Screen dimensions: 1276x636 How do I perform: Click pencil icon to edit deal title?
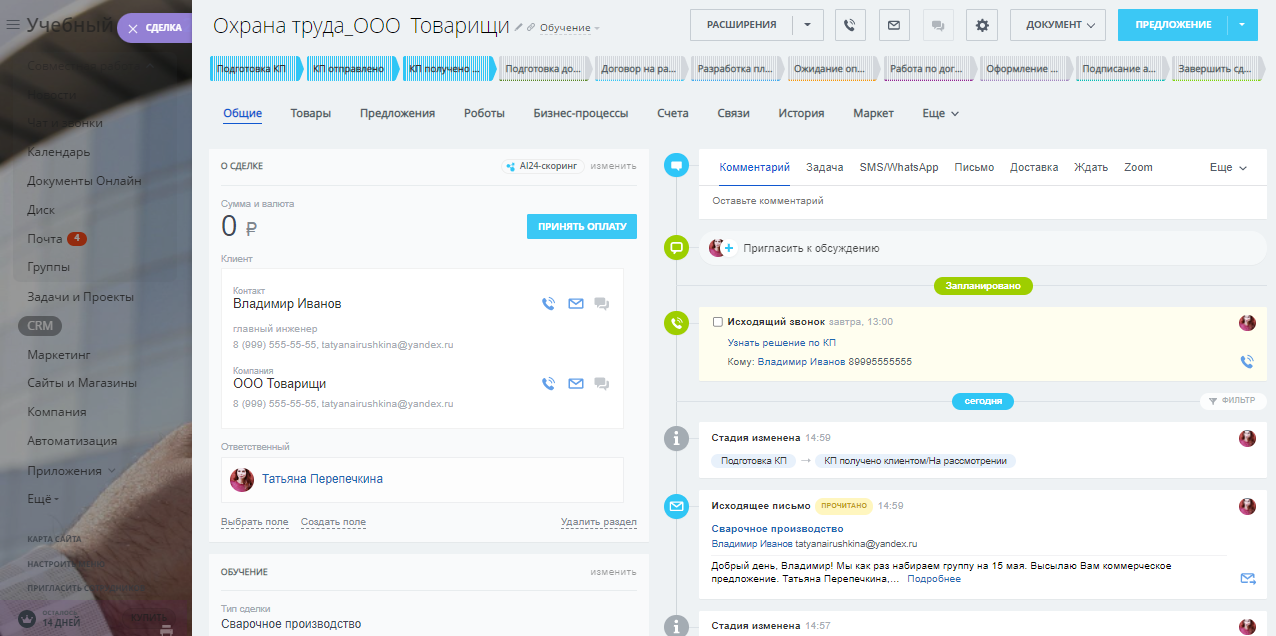click(x=518, y=27)
